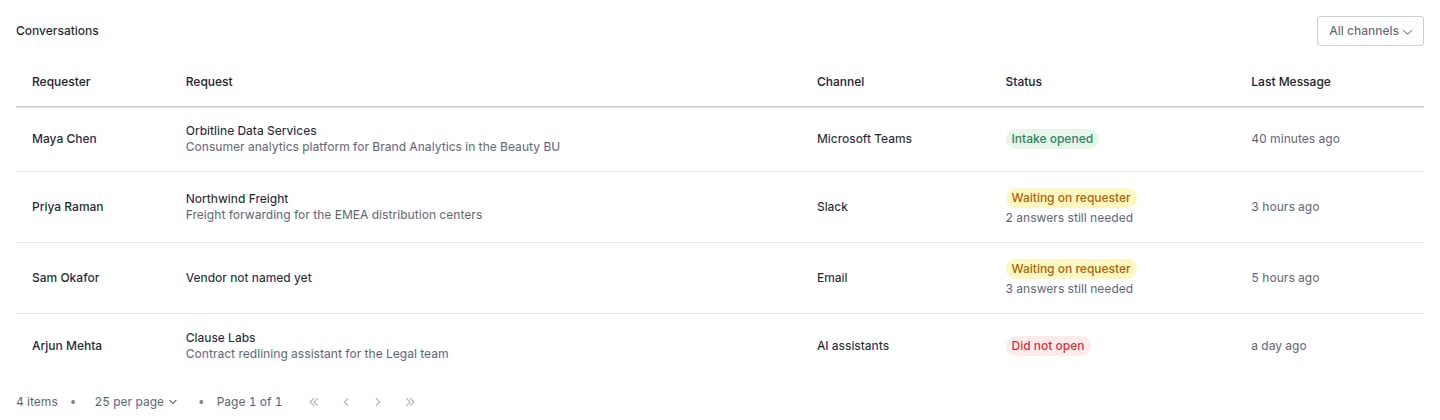Click the Last Message column header

(1290, 82)
